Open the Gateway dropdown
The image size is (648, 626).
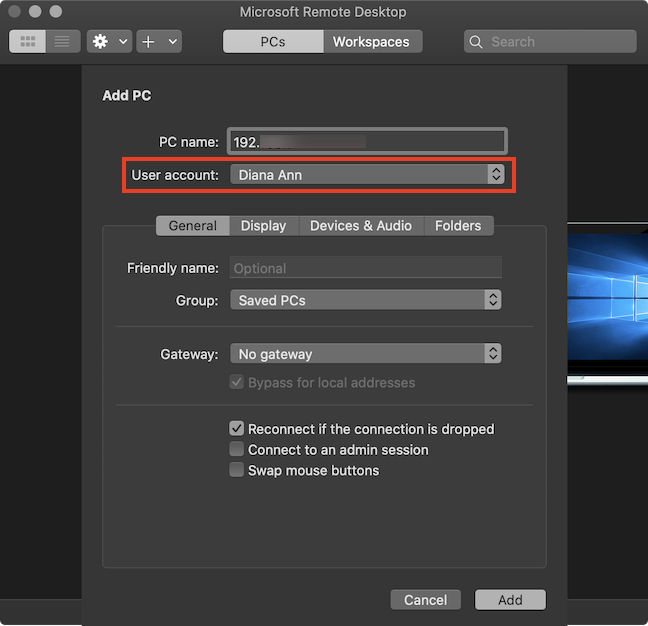click(366, 354)
